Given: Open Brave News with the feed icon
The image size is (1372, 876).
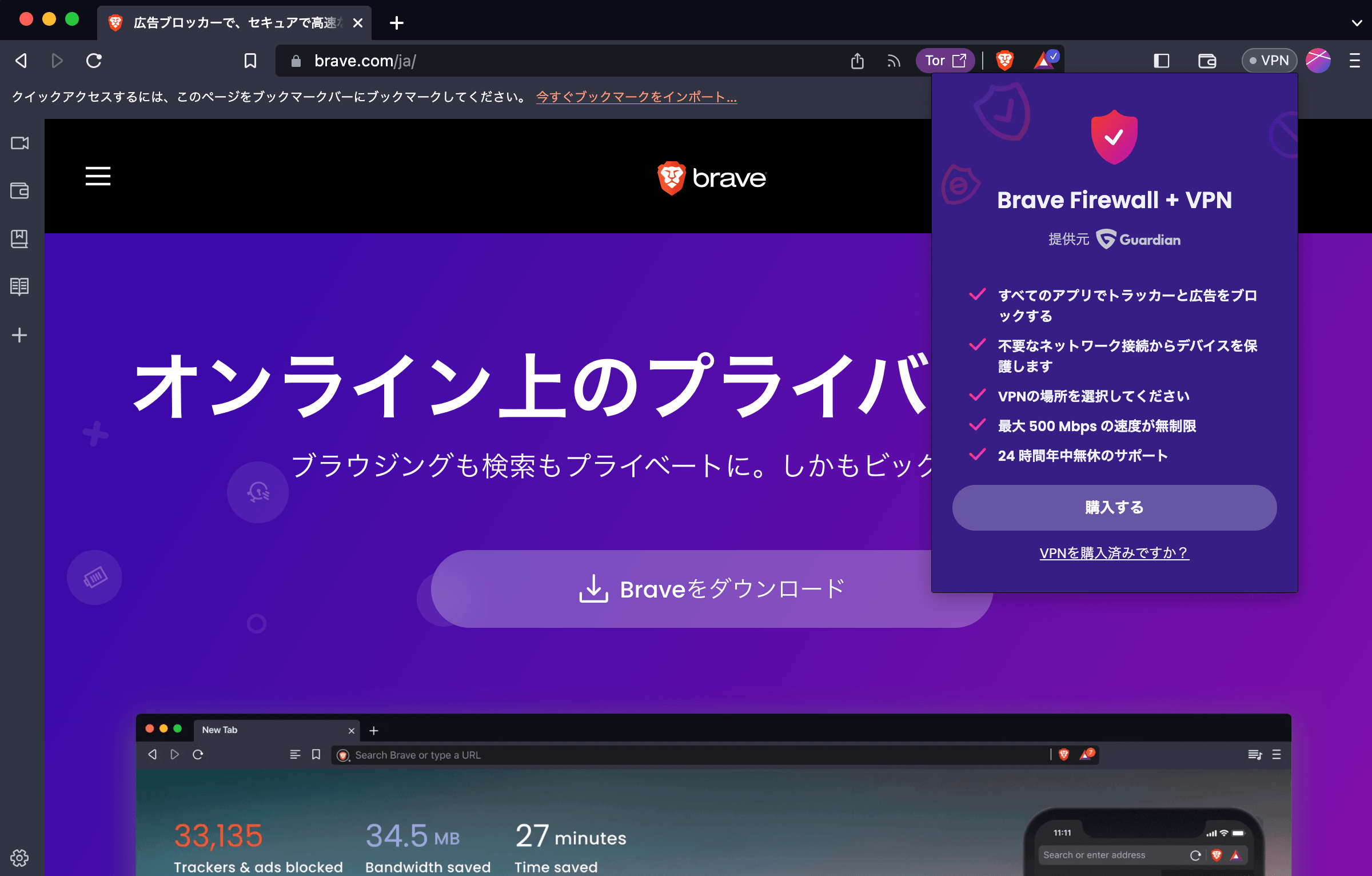Looking at the screenshot, I should pos(894,60).
